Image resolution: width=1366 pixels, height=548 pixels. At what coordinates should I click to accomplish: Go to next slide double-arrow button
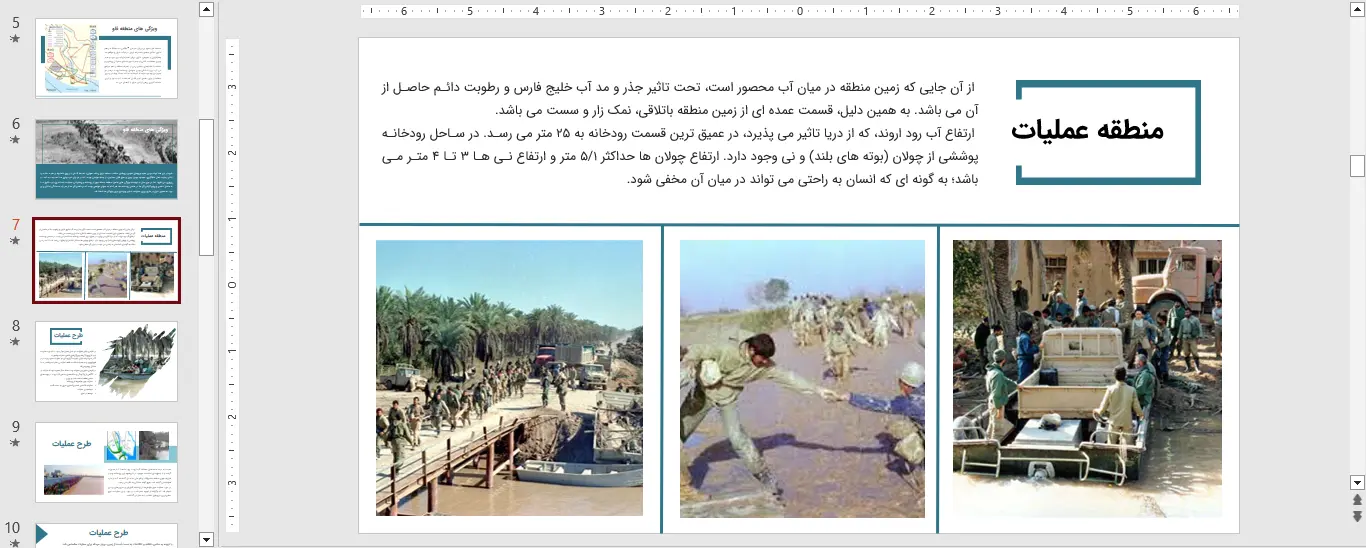coord(1357,516)
